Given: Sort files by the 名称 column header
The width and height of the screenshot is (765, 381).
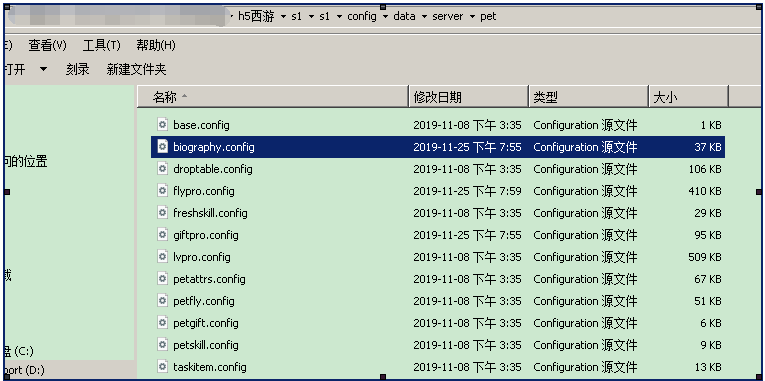Looking at the screenshot, I should click(272, 97).
